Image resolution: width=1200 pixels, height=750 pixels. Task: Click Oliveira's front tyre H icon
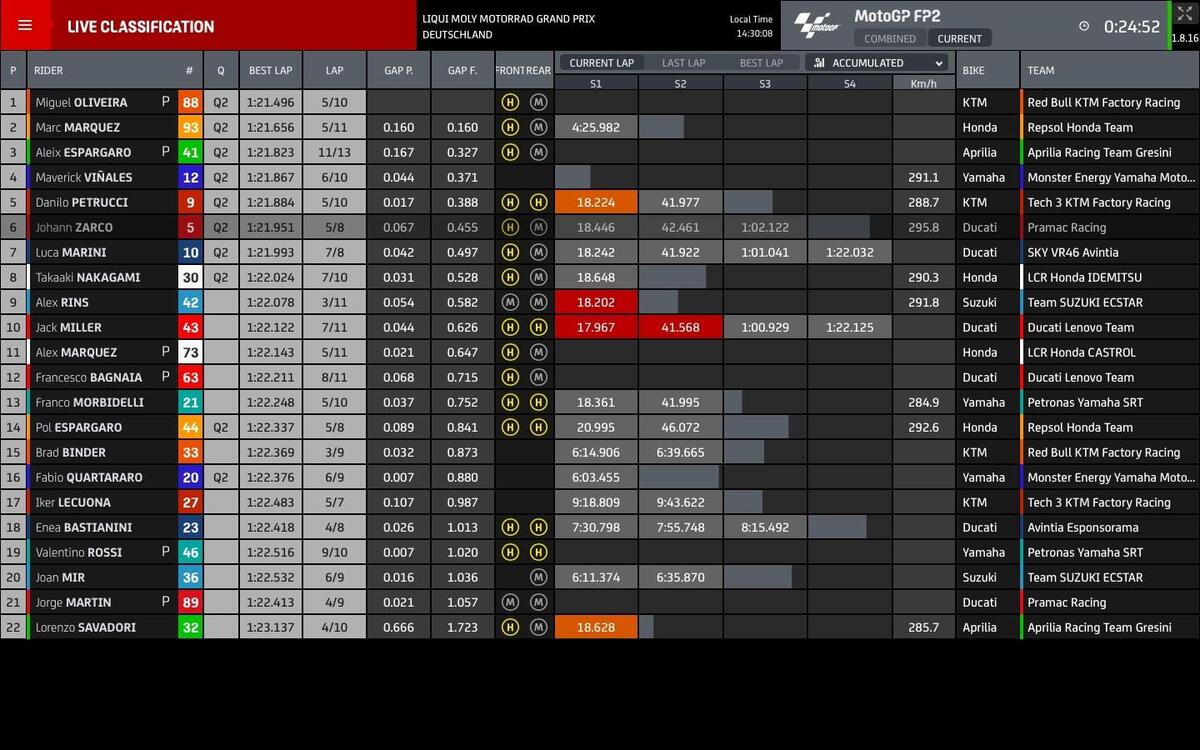pos(510,102)
